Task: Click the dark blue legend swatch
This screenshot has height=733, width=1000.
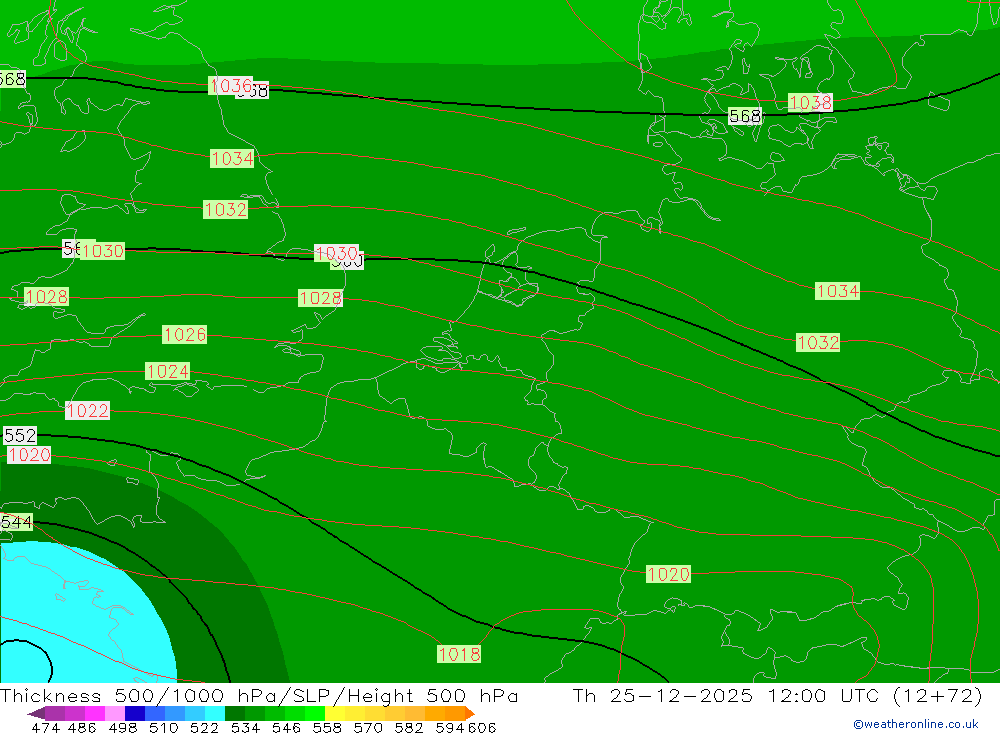Action: tap(135, 713)
